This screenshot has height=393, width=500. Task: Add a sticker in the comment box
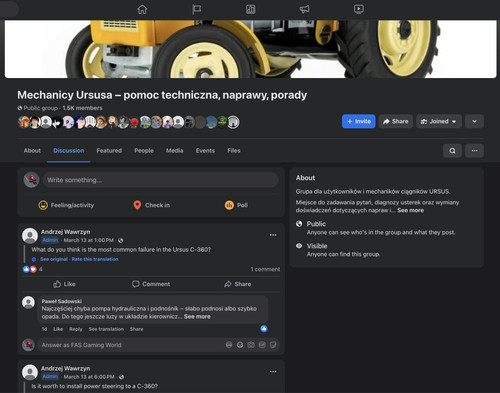[x=273, y=345]
